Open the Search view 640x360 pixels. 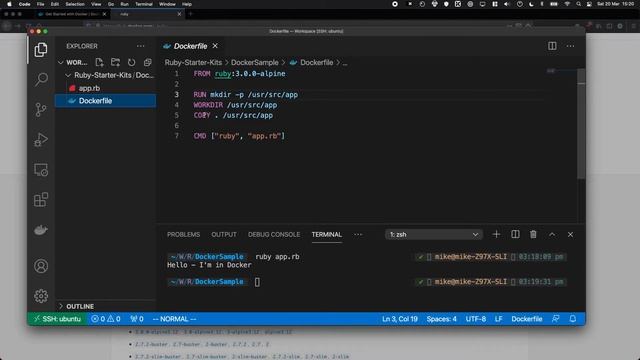pos(41,79)
